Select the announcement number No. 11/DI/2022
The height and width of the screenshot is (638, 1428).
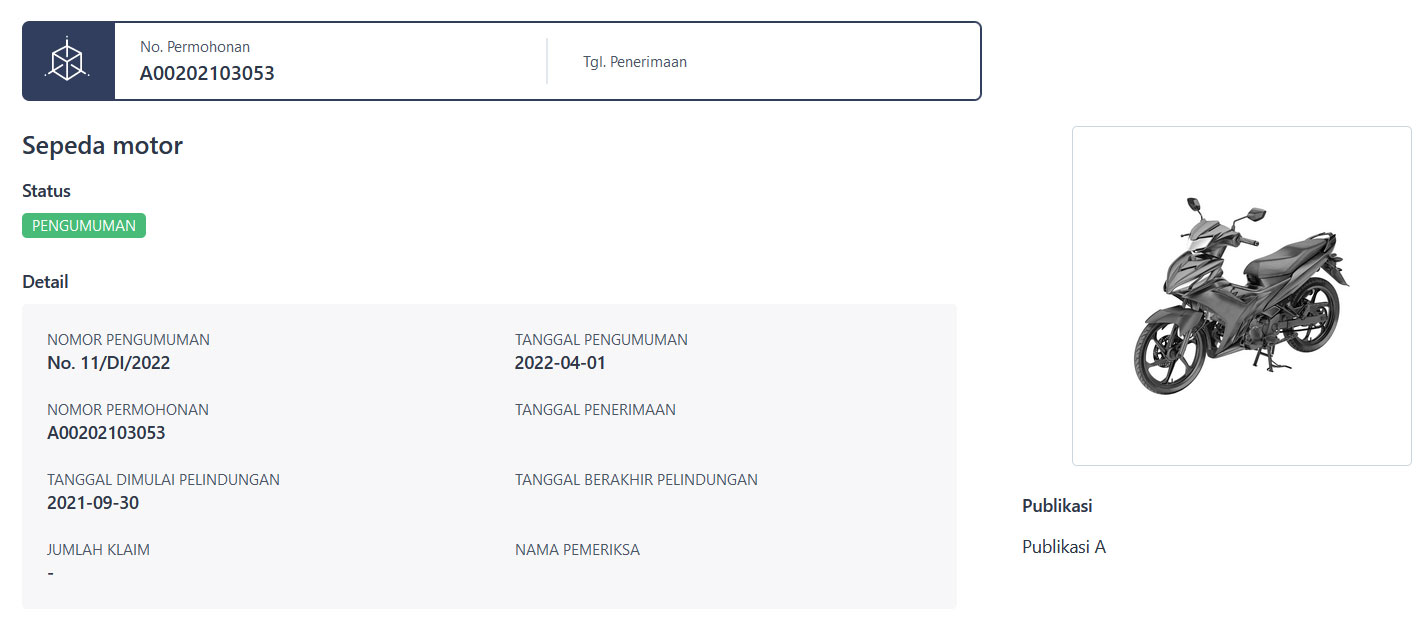(109, 363)
